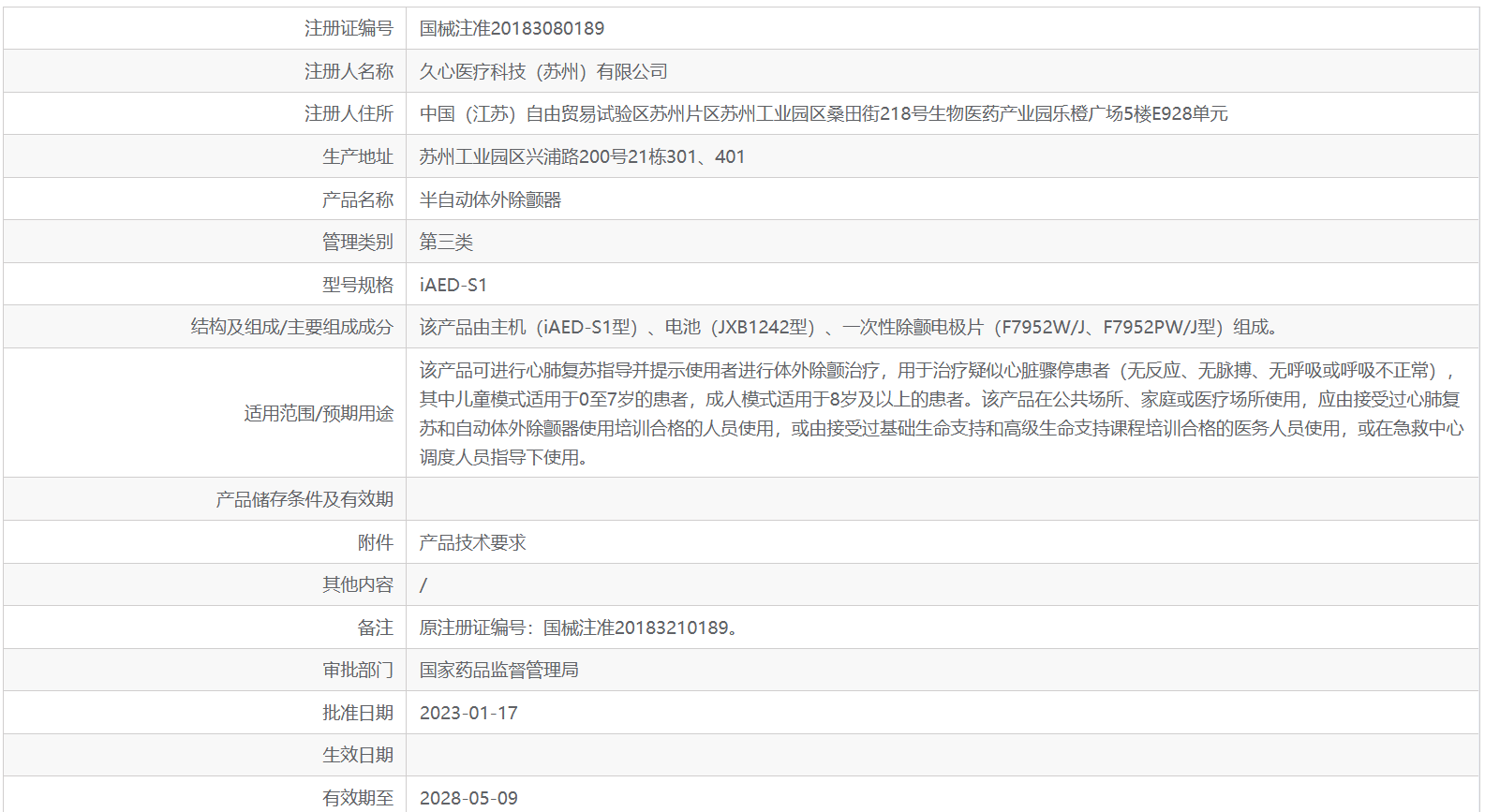Viewport: 1485px width, 812px height.
Task: Click the registrant address value cell
Action: 823,114
